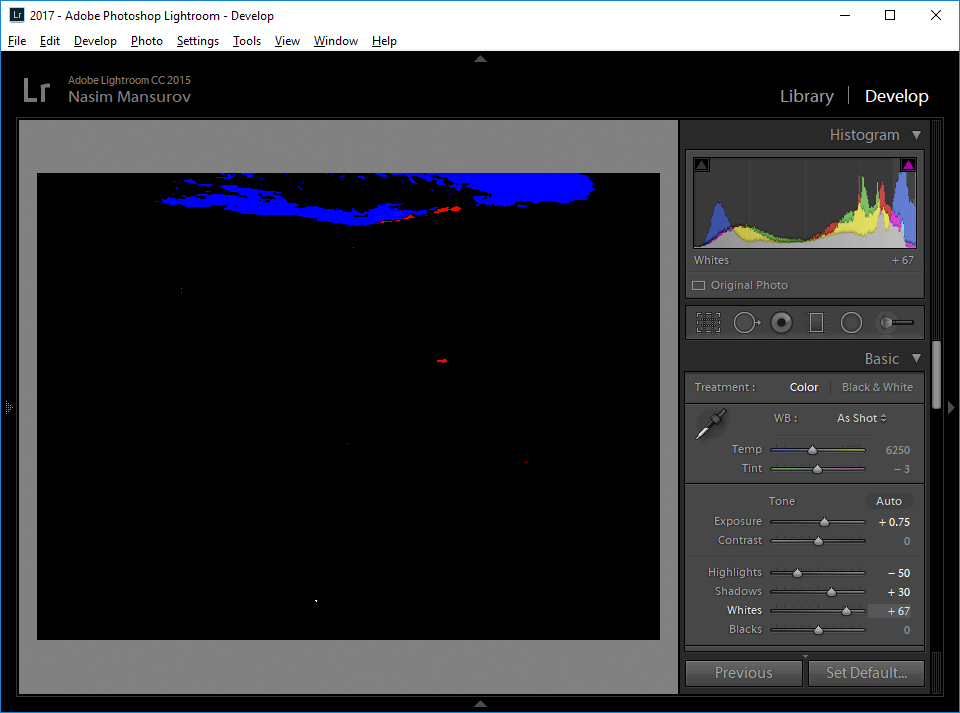Click the Lightroom Lr identity plate logo

tap(36, 90)
